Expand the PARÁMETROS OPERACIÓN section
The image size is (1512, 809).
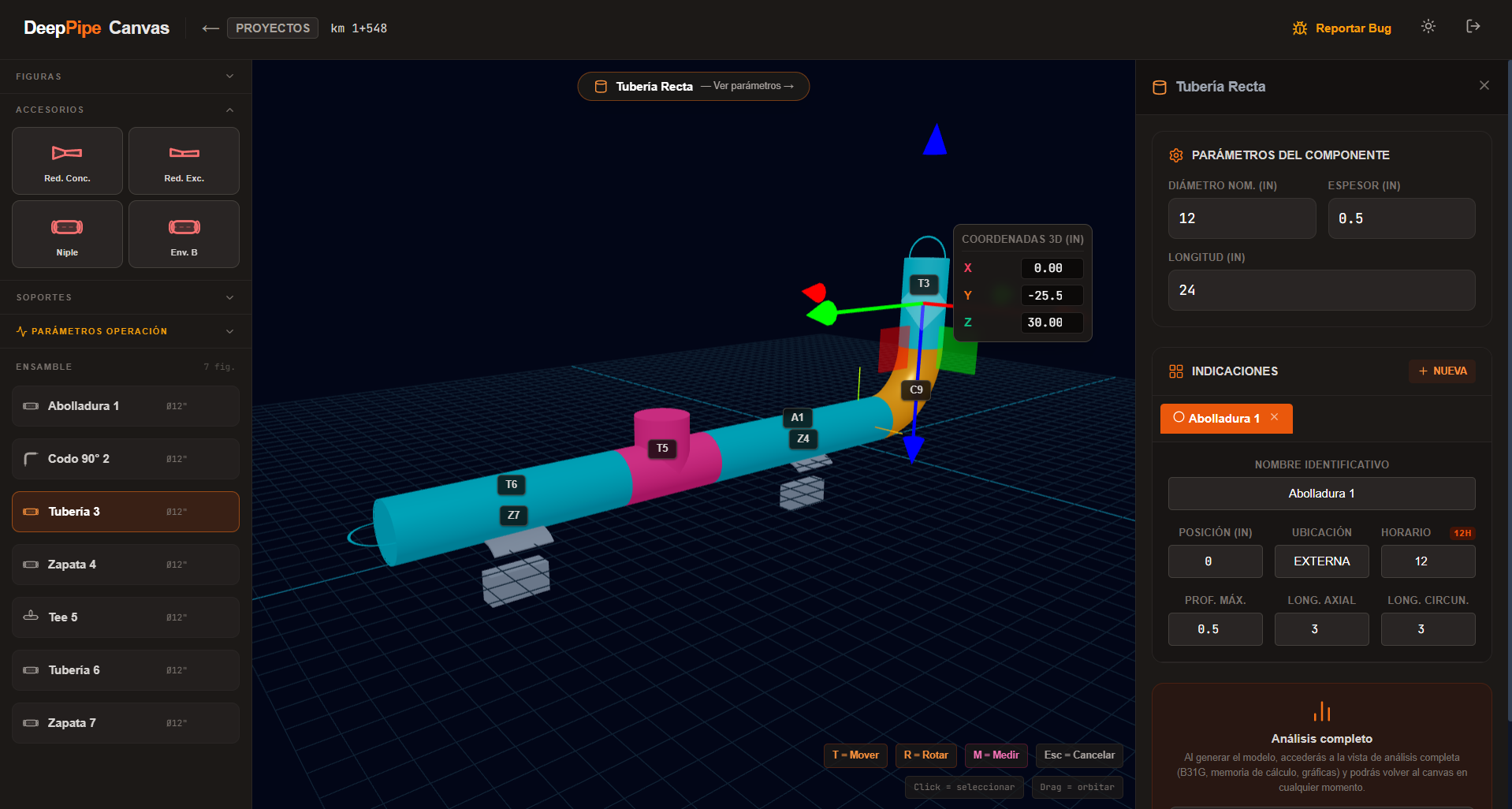[125, 331]
